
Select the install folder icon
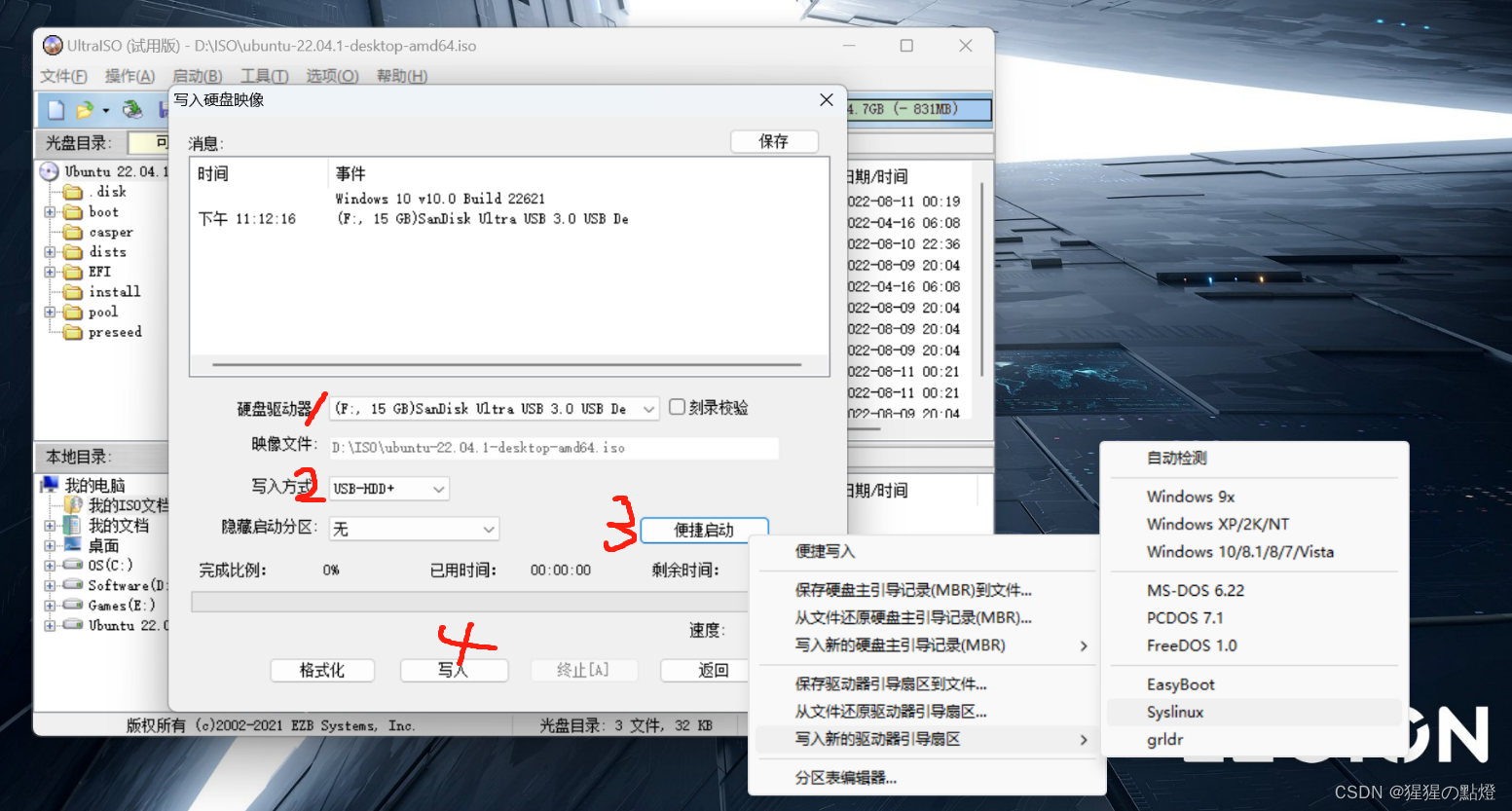coord(73,292)
